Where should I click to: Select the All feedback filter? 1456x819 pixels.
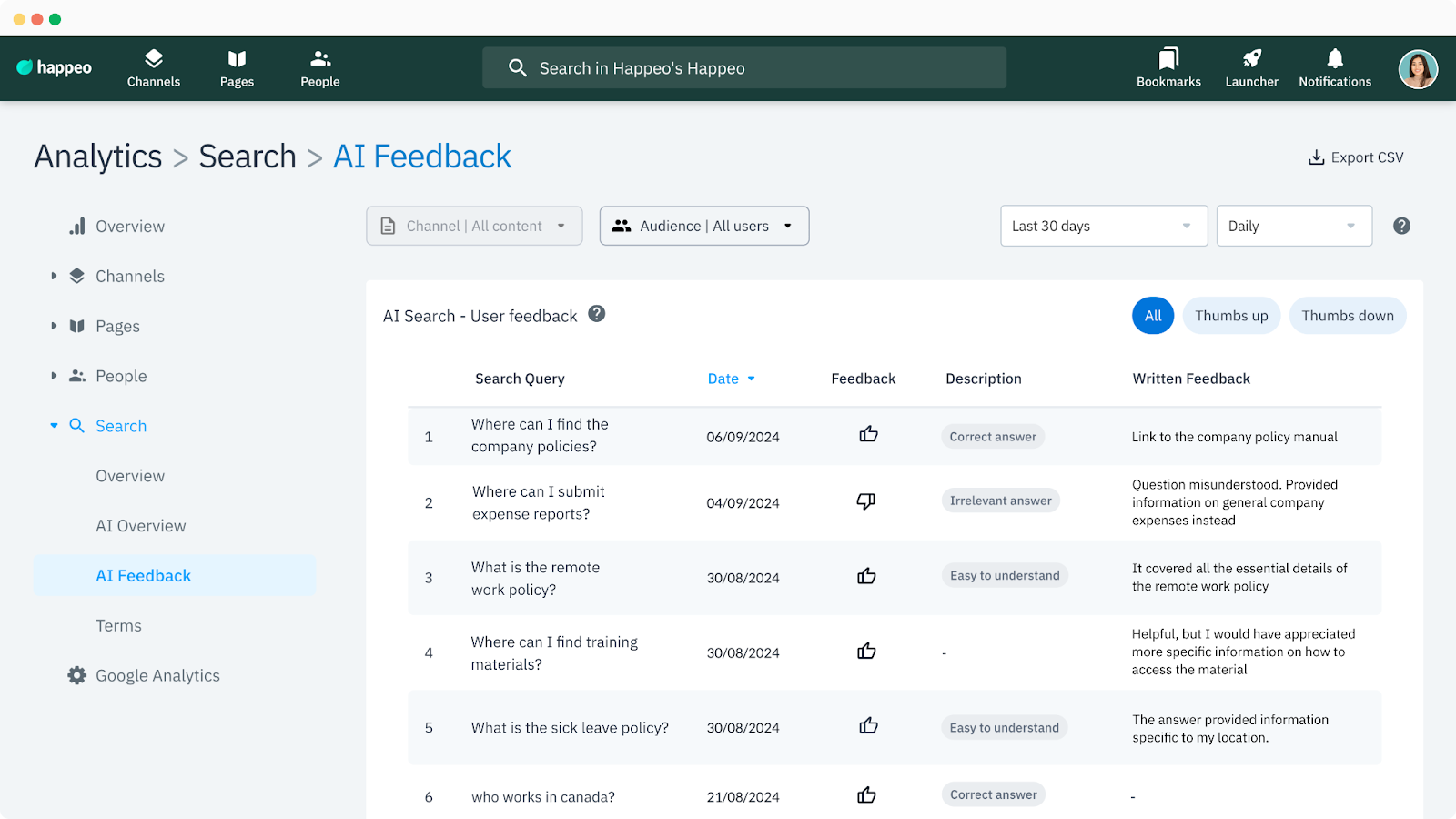click(1153, 316)
